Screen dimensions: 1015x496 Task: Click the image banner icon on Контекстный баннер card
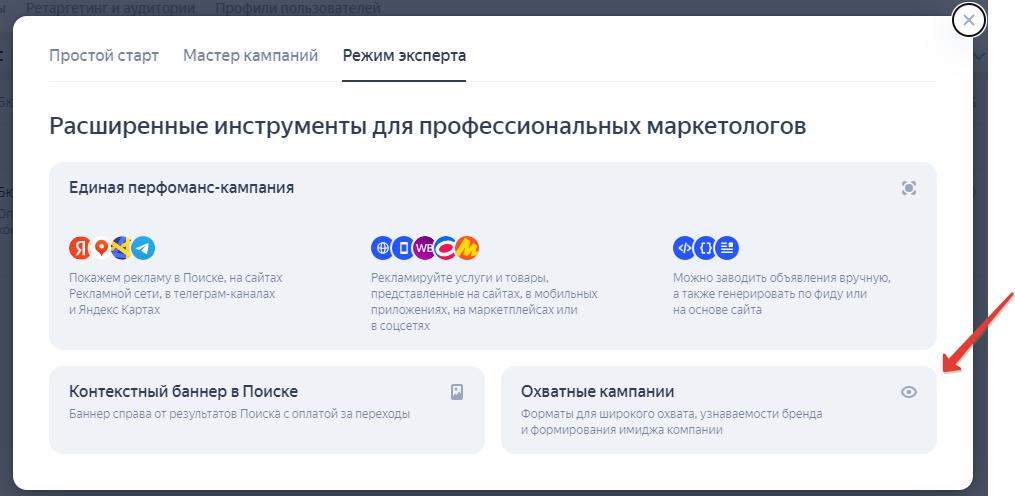[457, 392]
